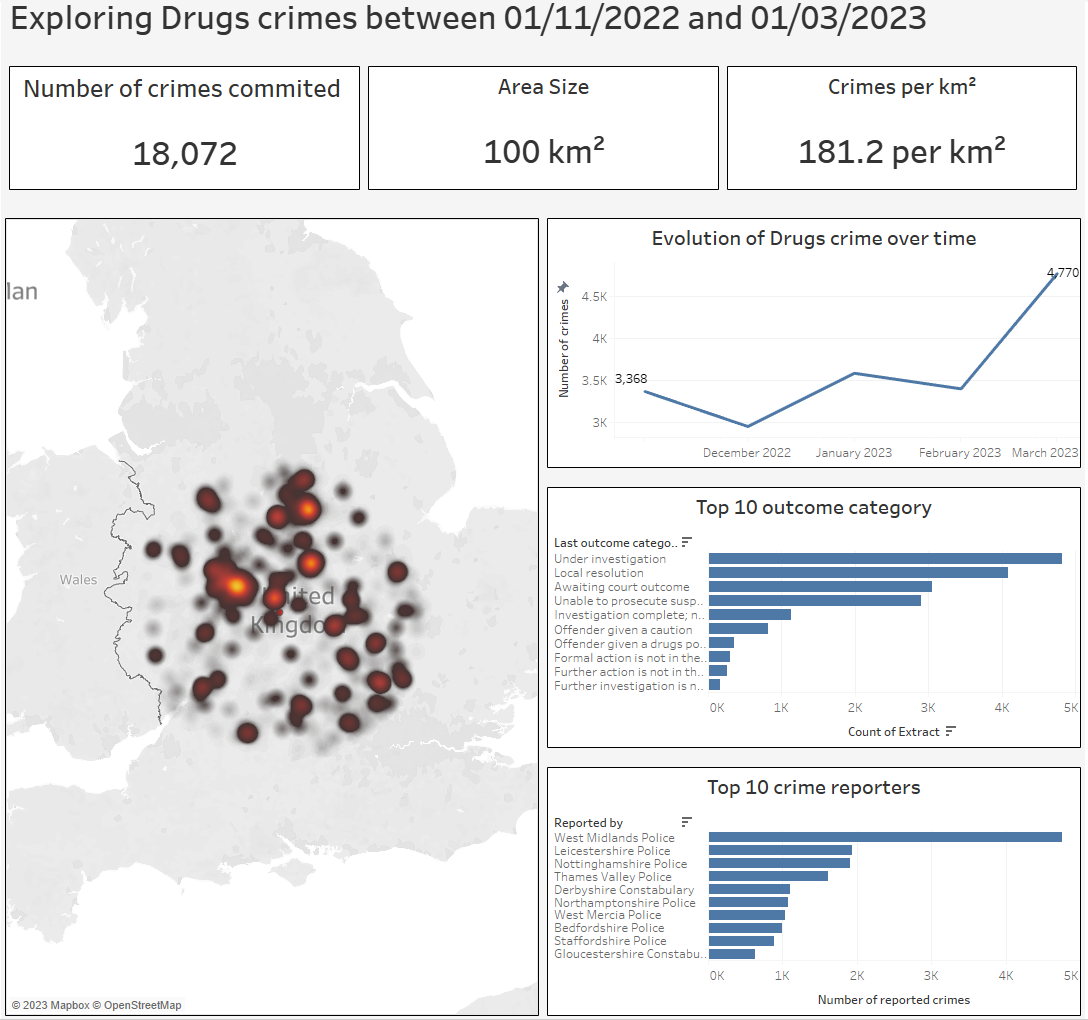Click the 18,072 crimes committed value
Viewport: 1088px width, 1020px height.
coord(185,154)
